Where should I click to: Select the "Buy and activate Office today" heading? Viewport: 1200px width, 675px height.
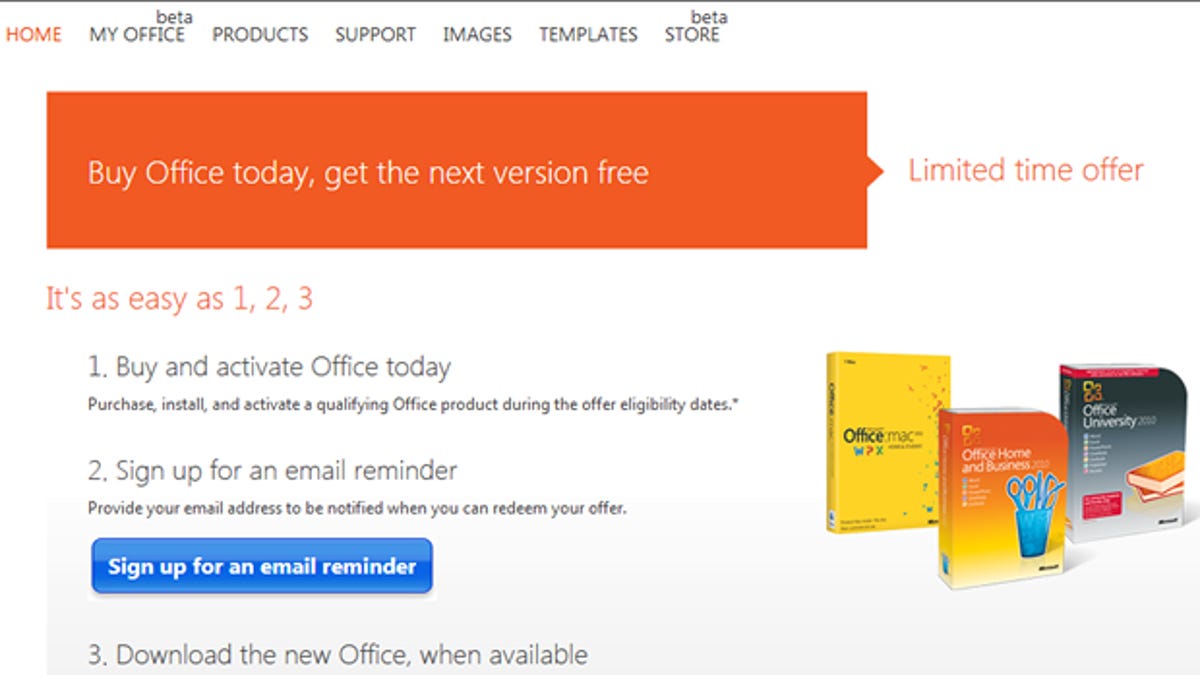pyautogui.click(x=269, y=367)
